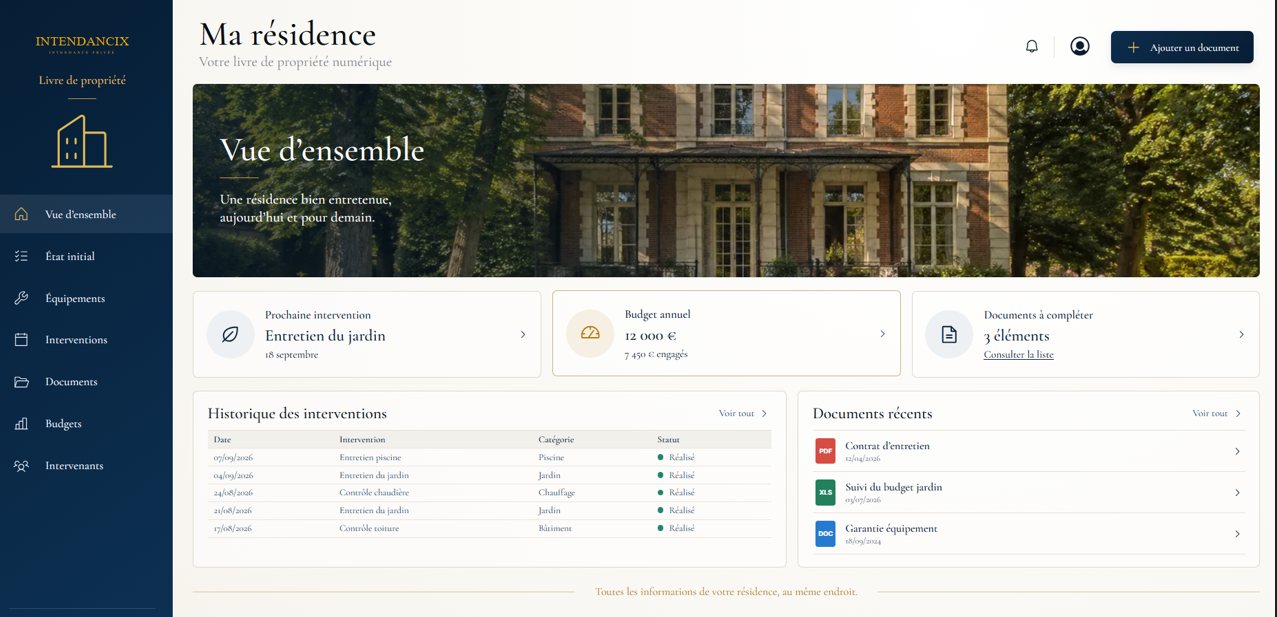Click the Statut column header

click(x=669, y=440)
